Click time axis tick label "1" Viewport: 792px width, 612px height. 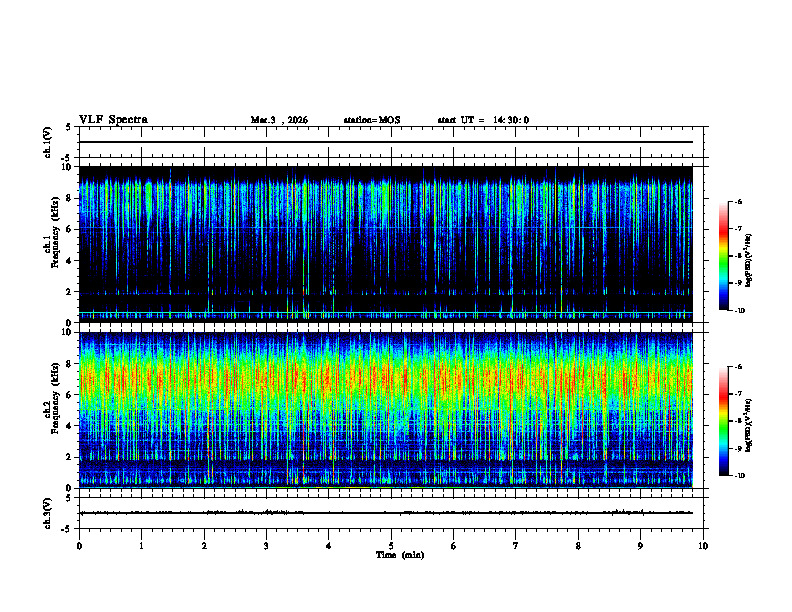(141, 546)
